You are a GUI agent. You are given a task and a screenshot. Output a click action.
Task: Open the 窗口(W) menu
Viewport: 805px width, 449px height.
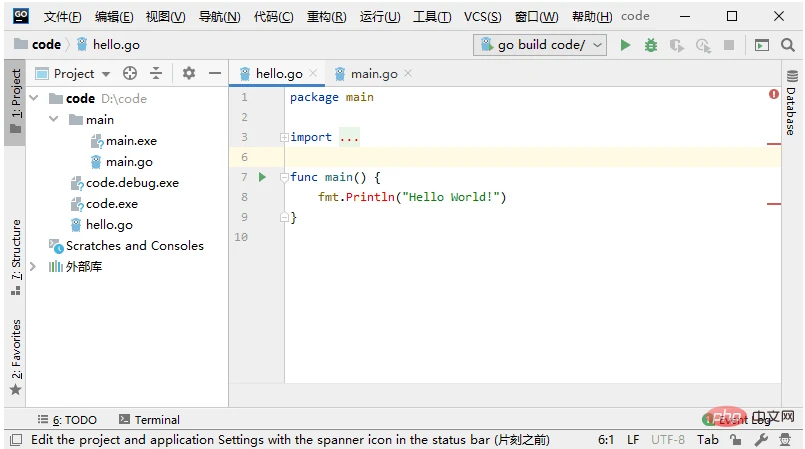coord(536,17)
